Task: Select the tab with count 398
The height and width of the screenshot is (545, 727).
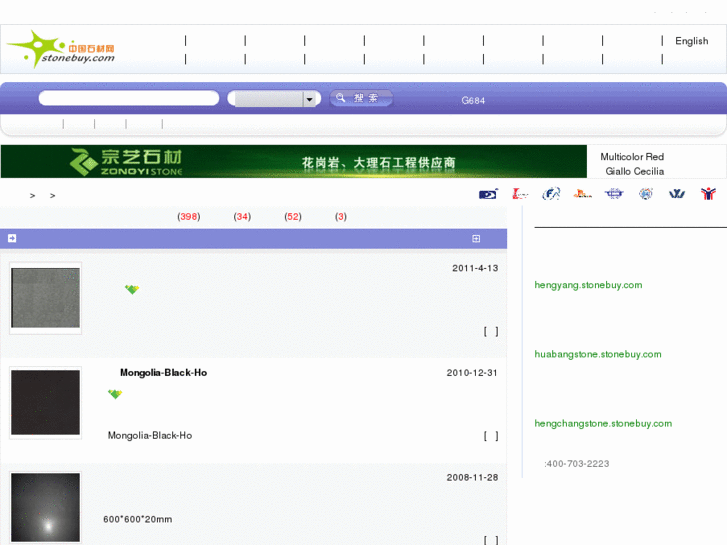Action: point(188,216)
